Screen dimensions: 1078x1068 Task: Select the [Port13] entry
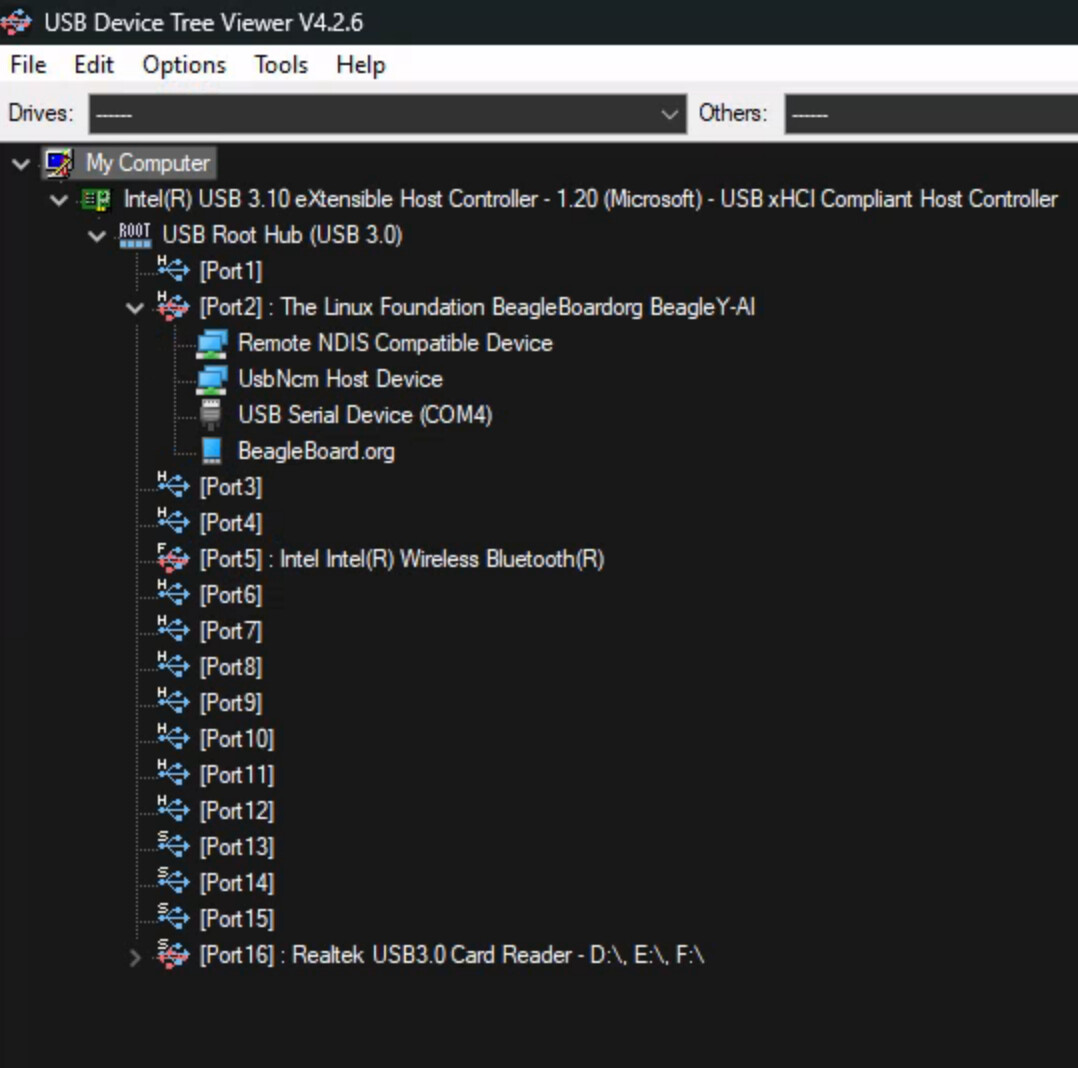[236, 847]
